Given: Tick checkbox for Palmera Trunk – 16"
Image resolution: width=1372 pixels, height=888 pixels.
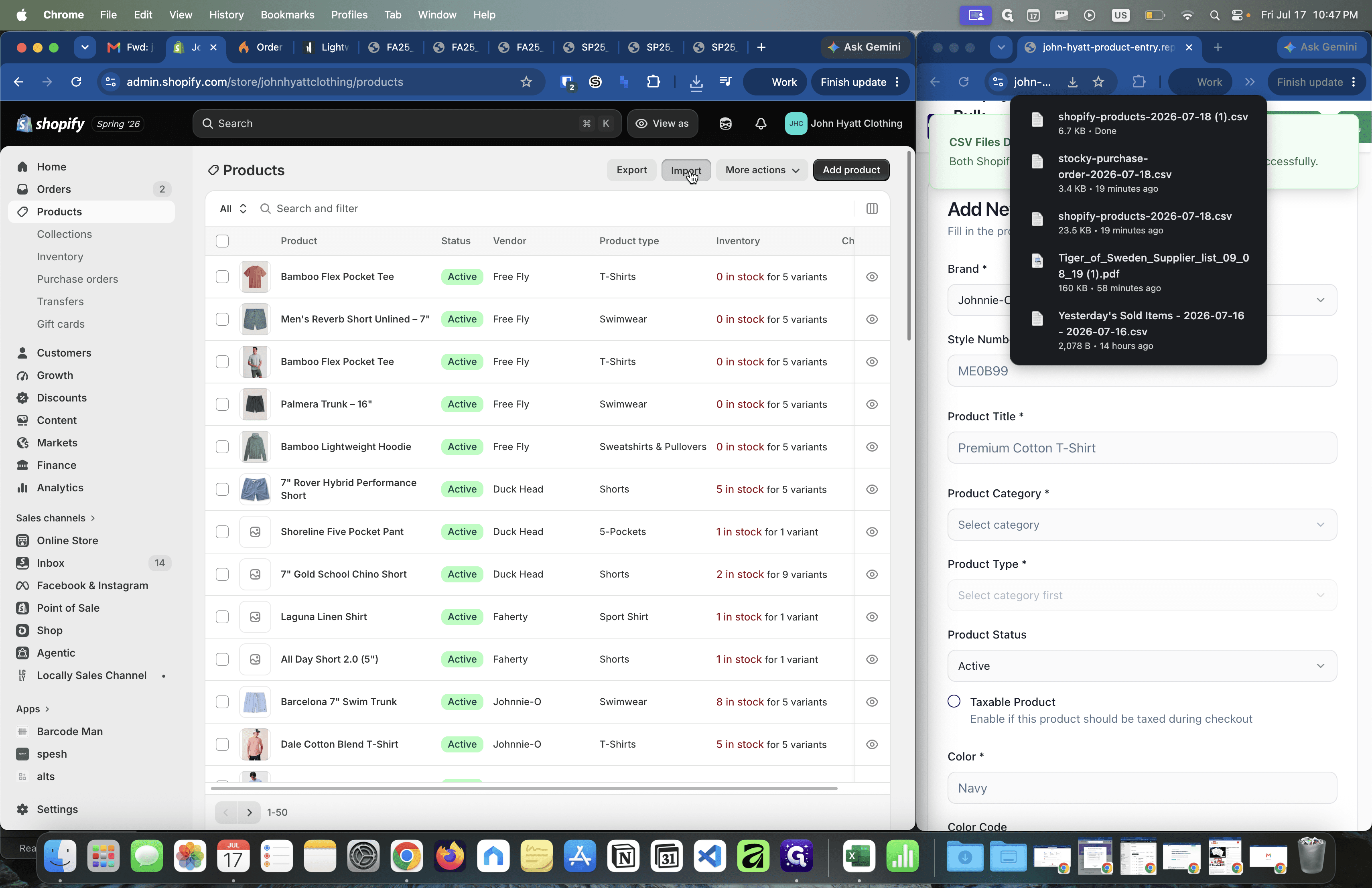Looking at the screenshot, I should [x=222, y=405].
